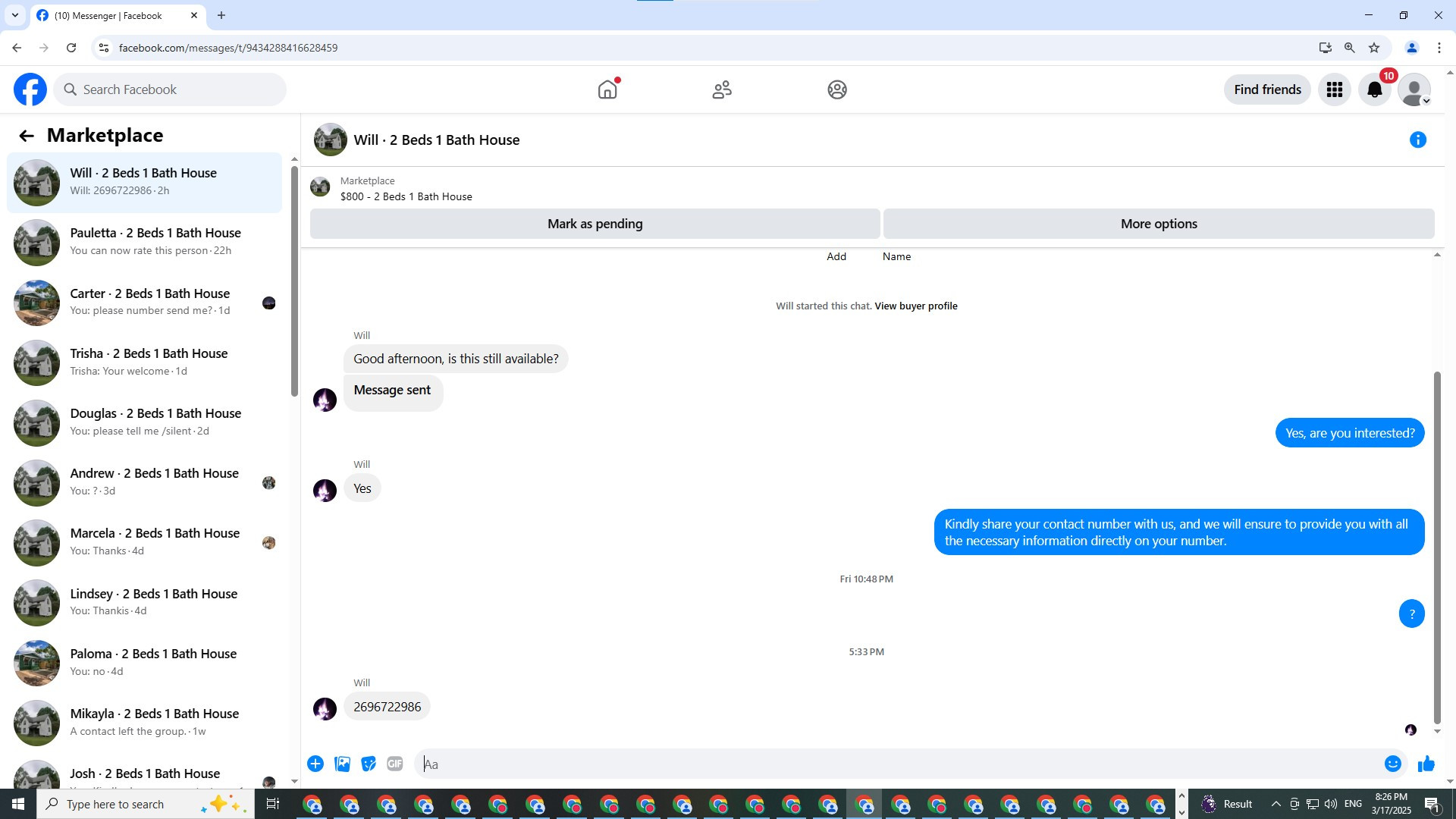Attach a photo with the image icon
The image size is (1456, 819).
click(342, 764)
